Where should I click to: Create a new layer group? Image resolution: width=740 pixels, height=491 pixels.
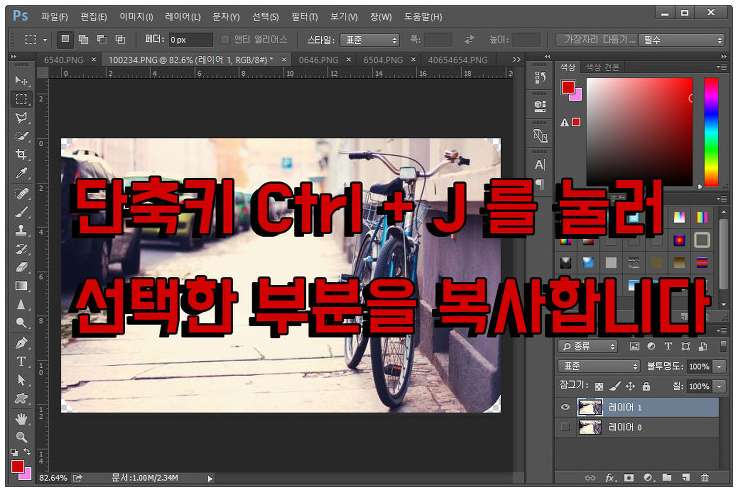(x=667, y=478)
